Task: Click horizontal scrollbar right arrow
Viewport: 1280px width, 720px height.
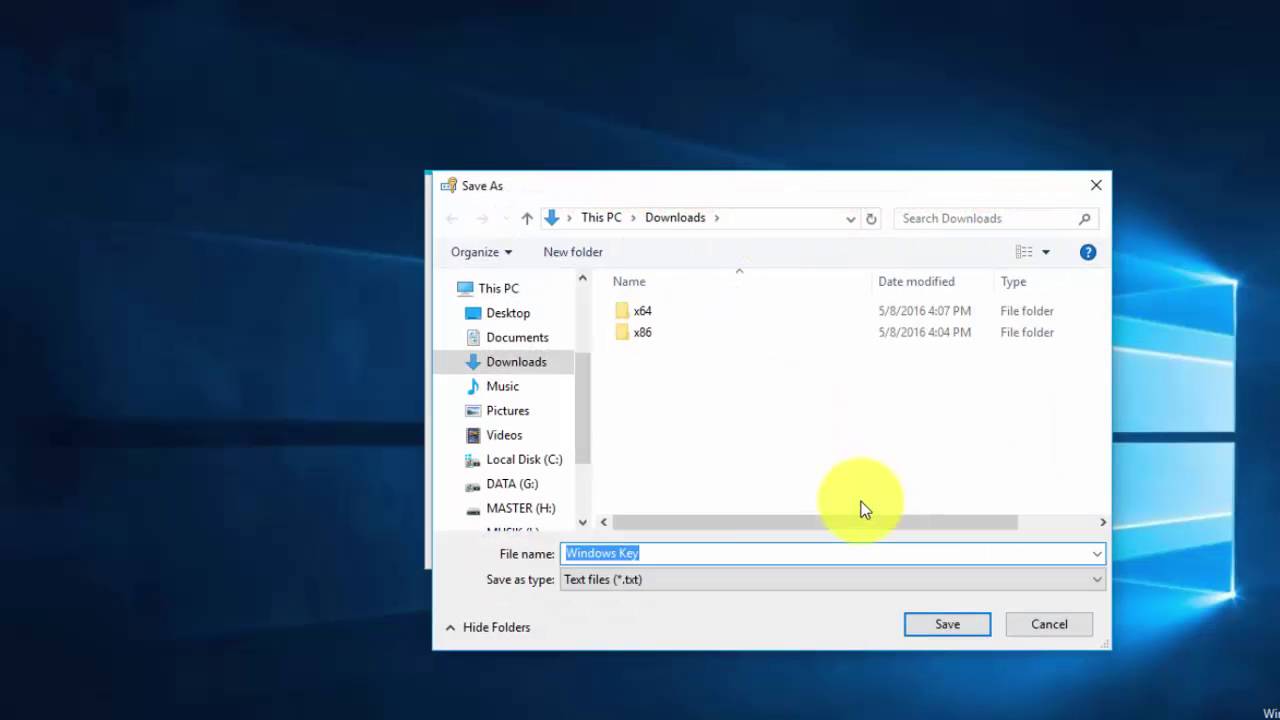Action: pos(1103,522)
